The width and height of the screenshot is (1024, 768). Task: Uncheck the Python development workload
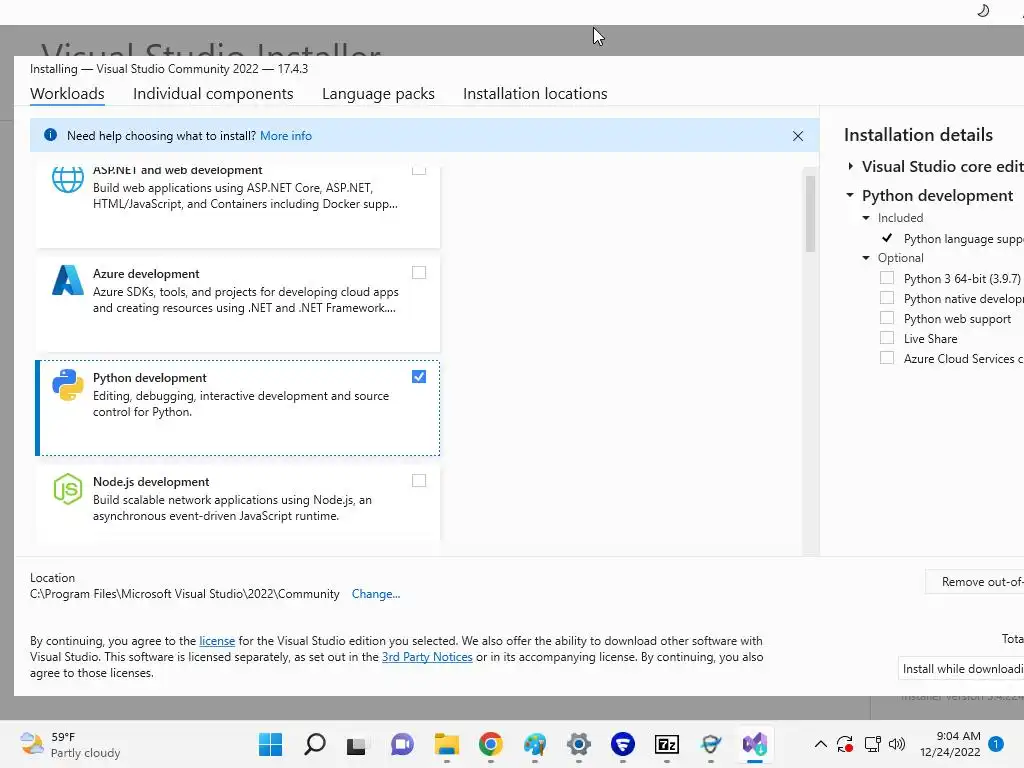tap(419, 377)
